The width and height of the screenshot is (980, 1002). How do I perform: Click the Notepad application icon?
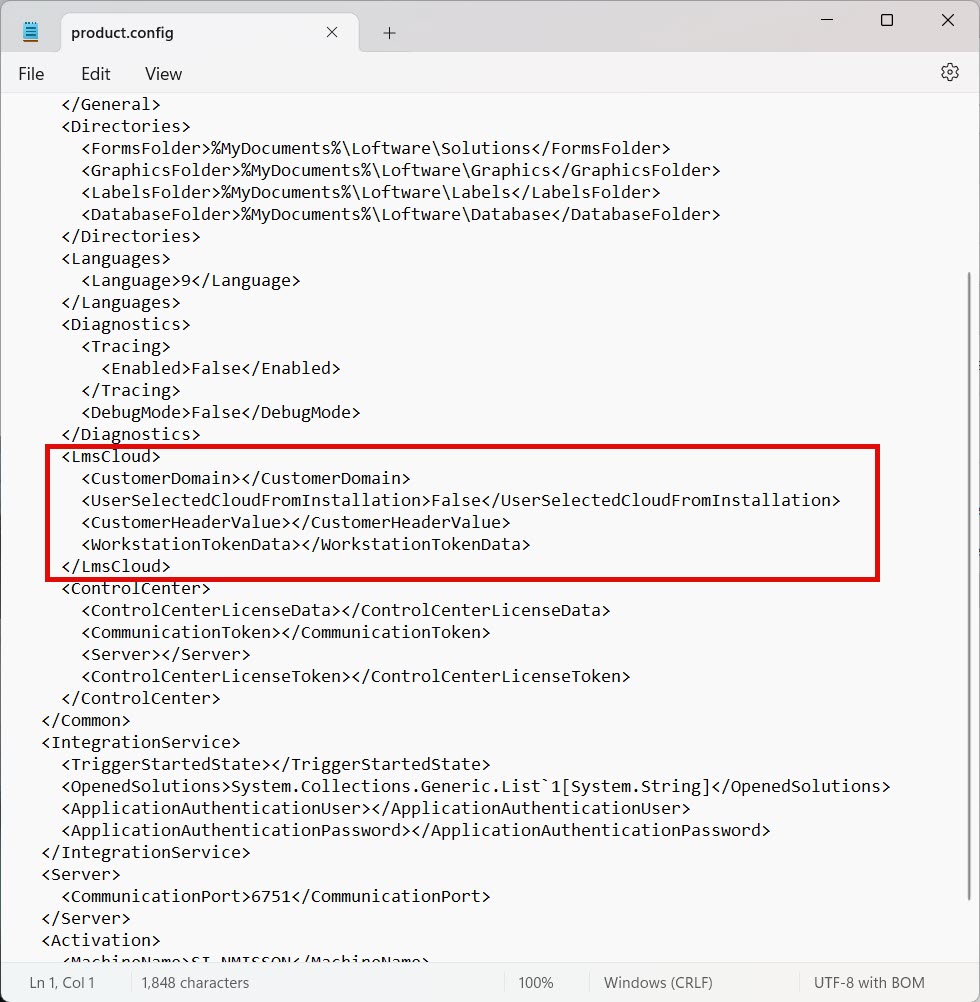29,29
